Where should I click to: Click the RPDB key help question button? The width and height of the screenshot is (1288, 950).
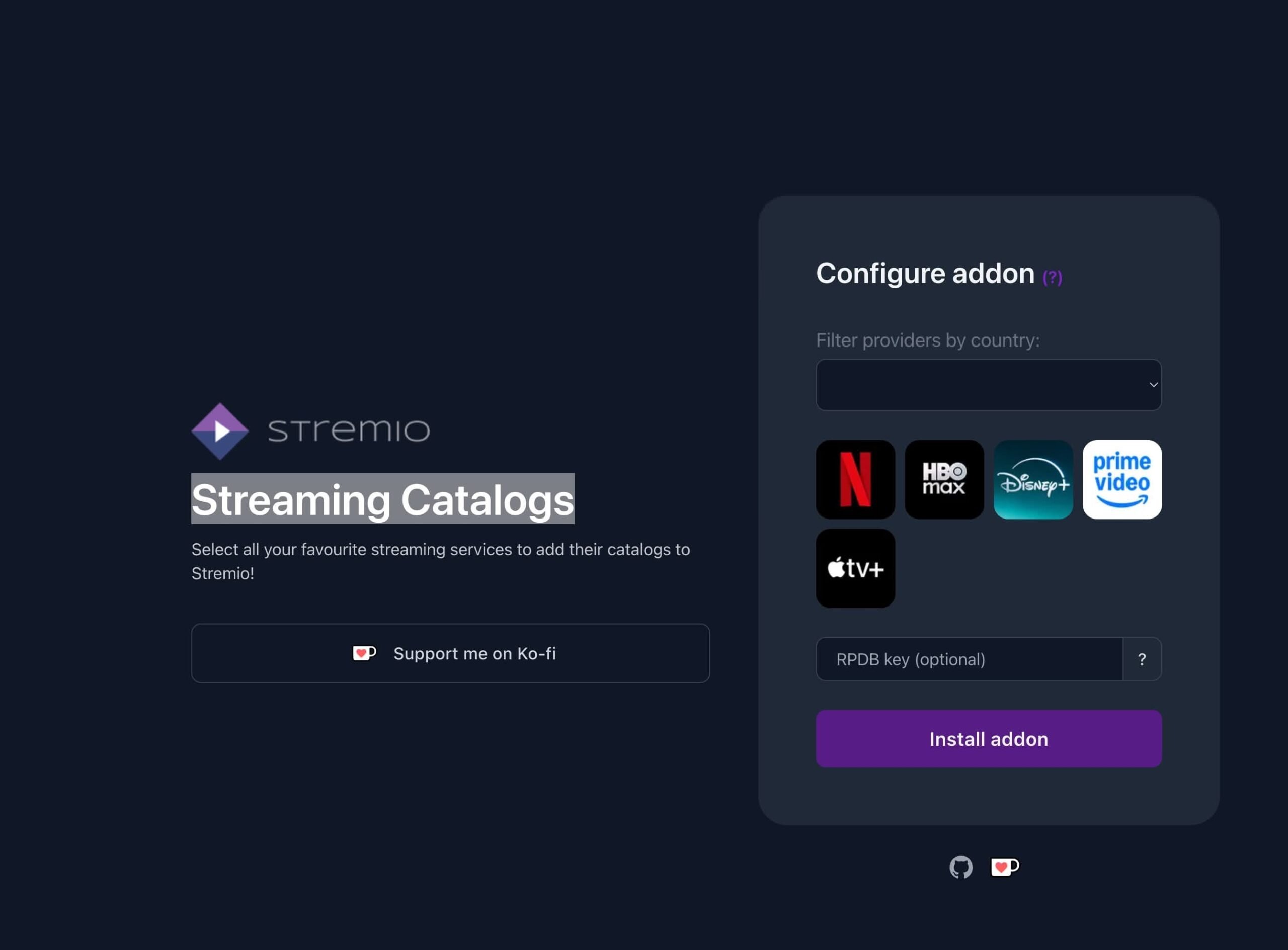click(1142, 659)
